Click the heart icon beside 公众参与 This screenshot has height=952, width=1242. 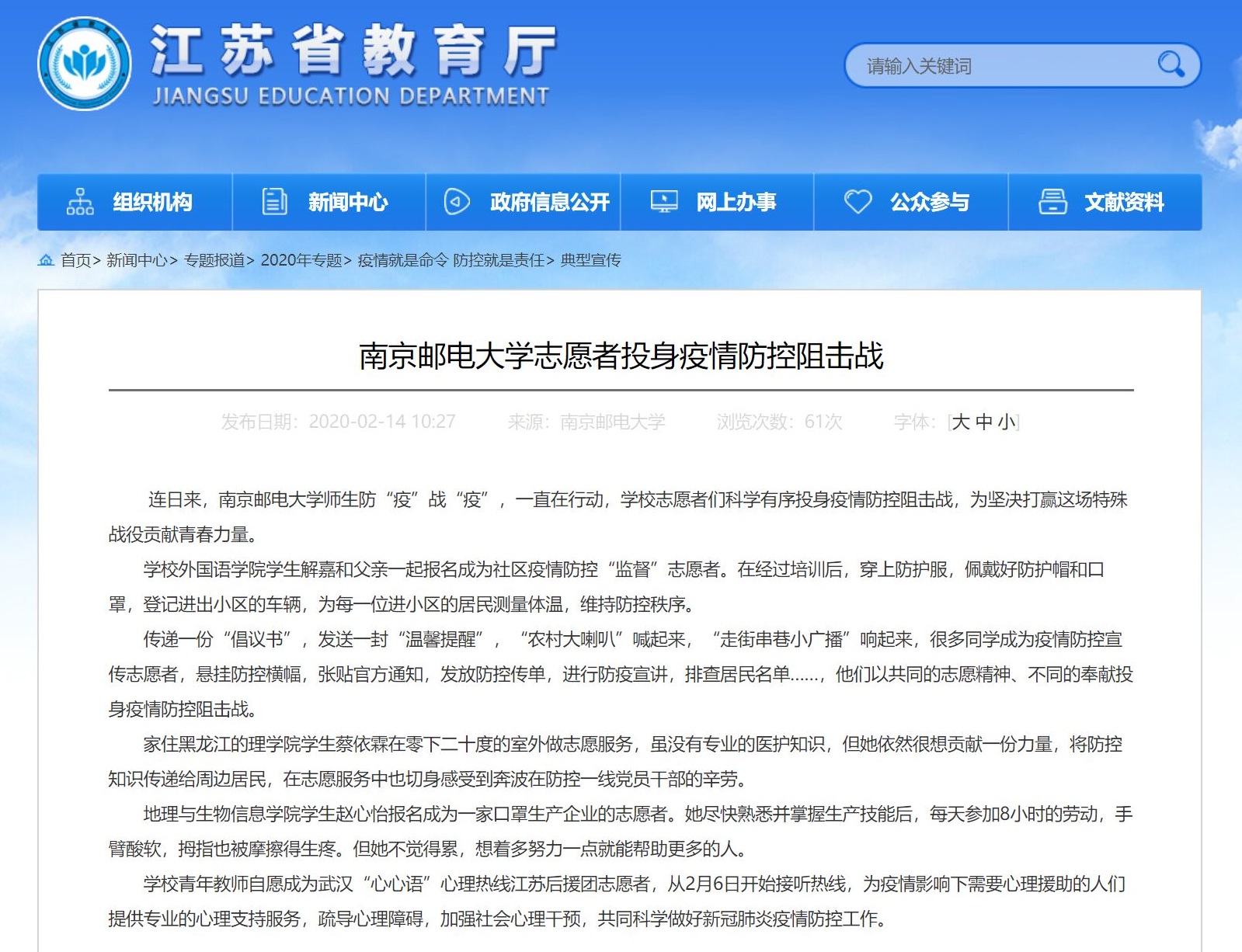(858, 202)
